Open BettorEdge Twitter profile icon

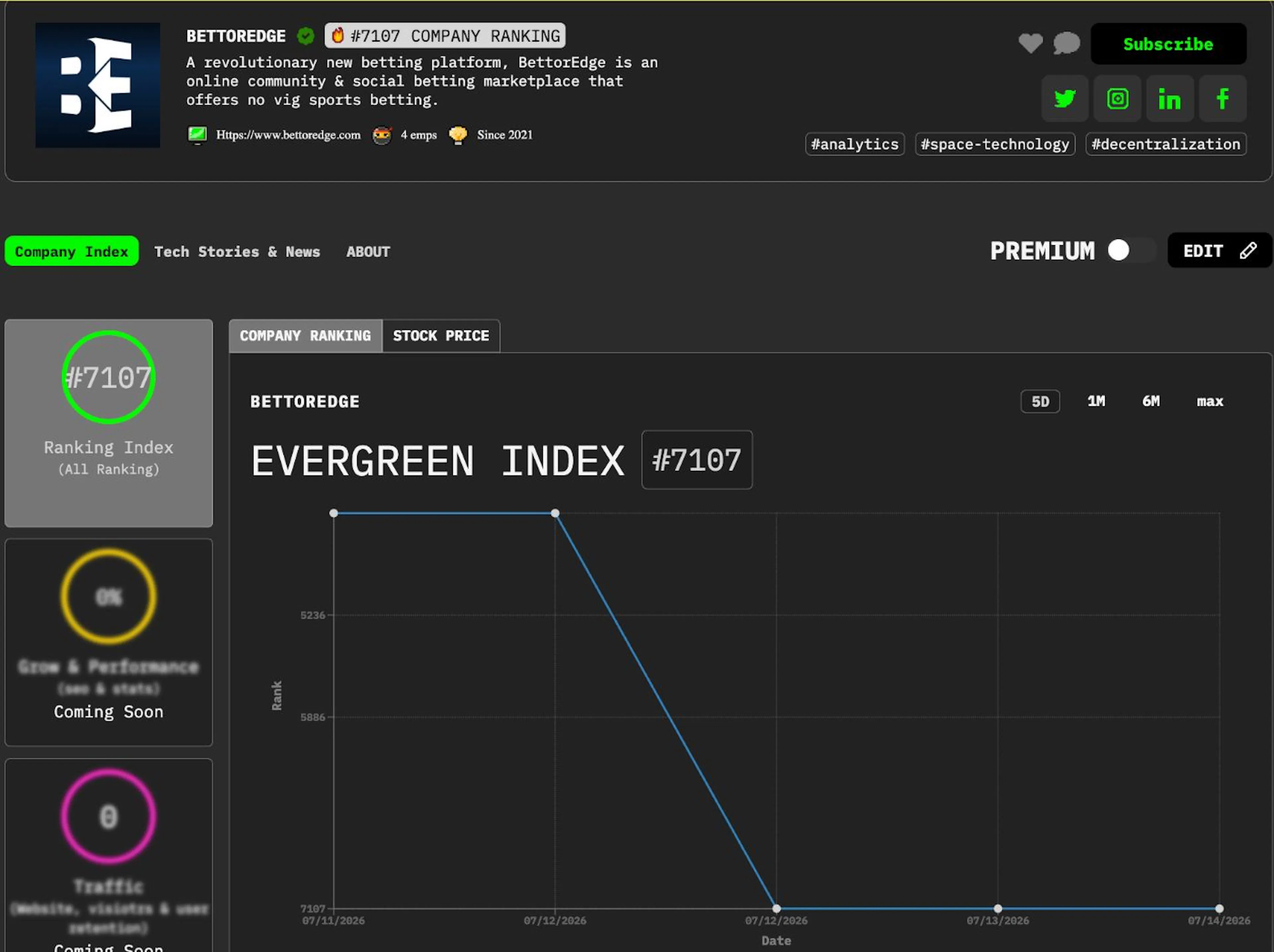pyautogui.click(x=1064, y=99)
